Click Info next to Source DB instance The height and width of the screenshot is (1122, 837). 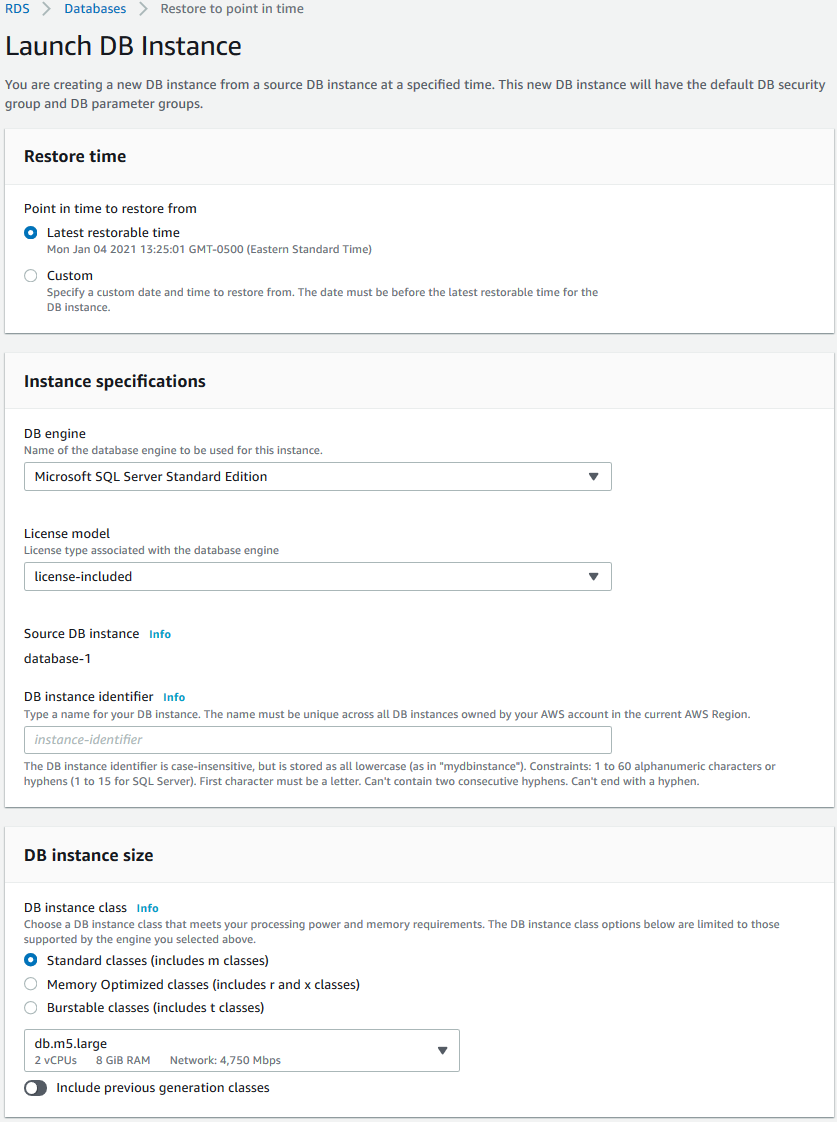159,633
